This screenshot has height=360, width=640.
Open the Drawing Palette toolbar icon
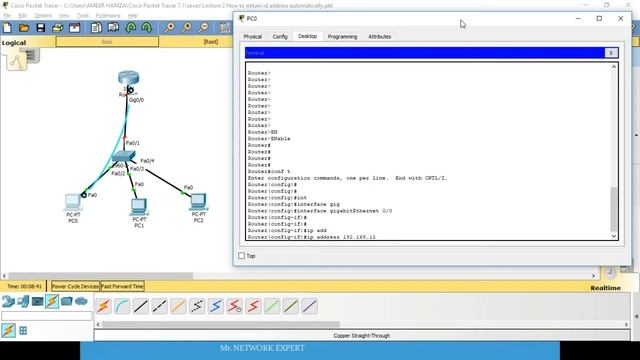point(224,28)
